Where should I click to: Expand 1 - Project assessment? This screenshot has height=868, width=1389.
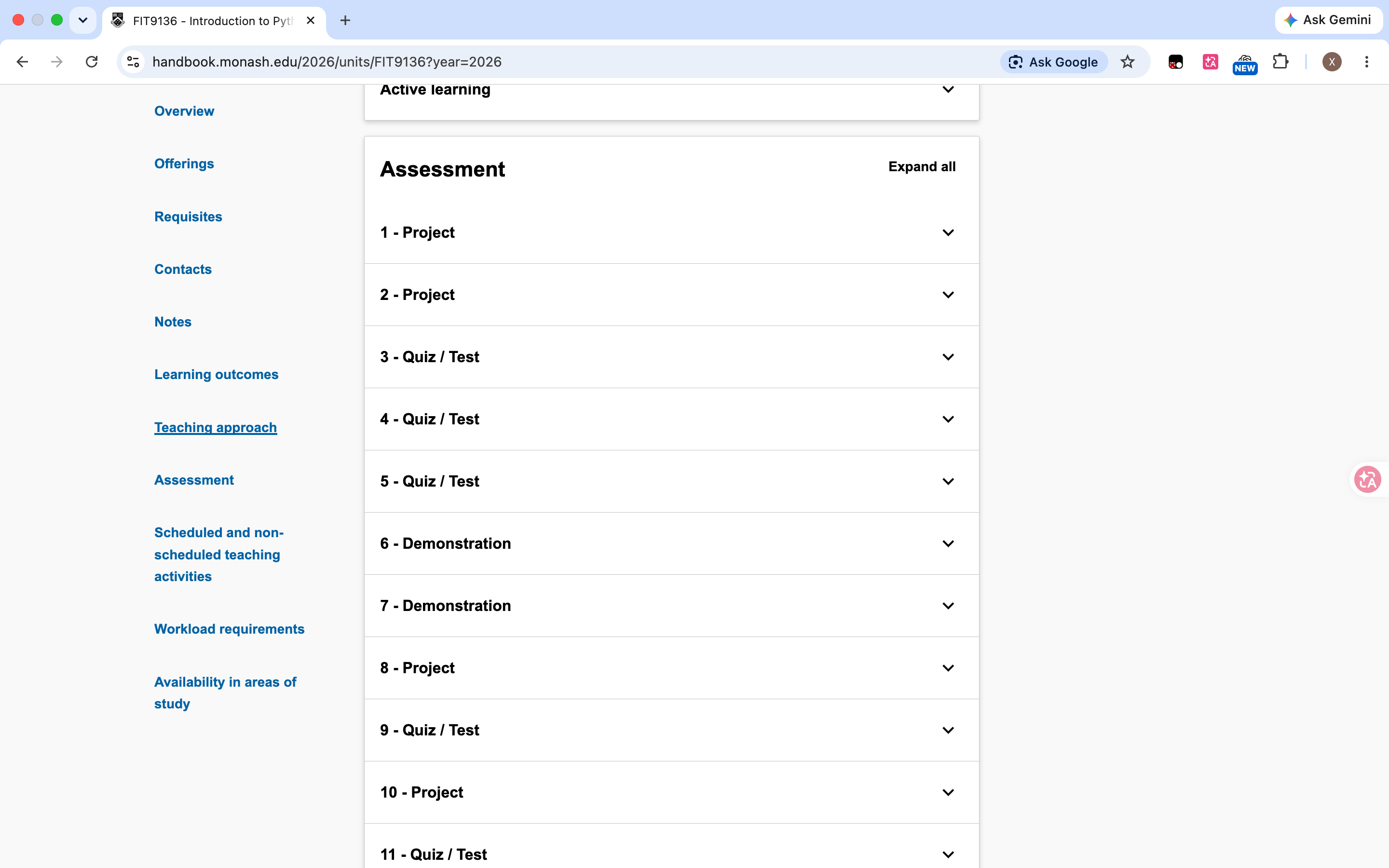click(671, 232)
